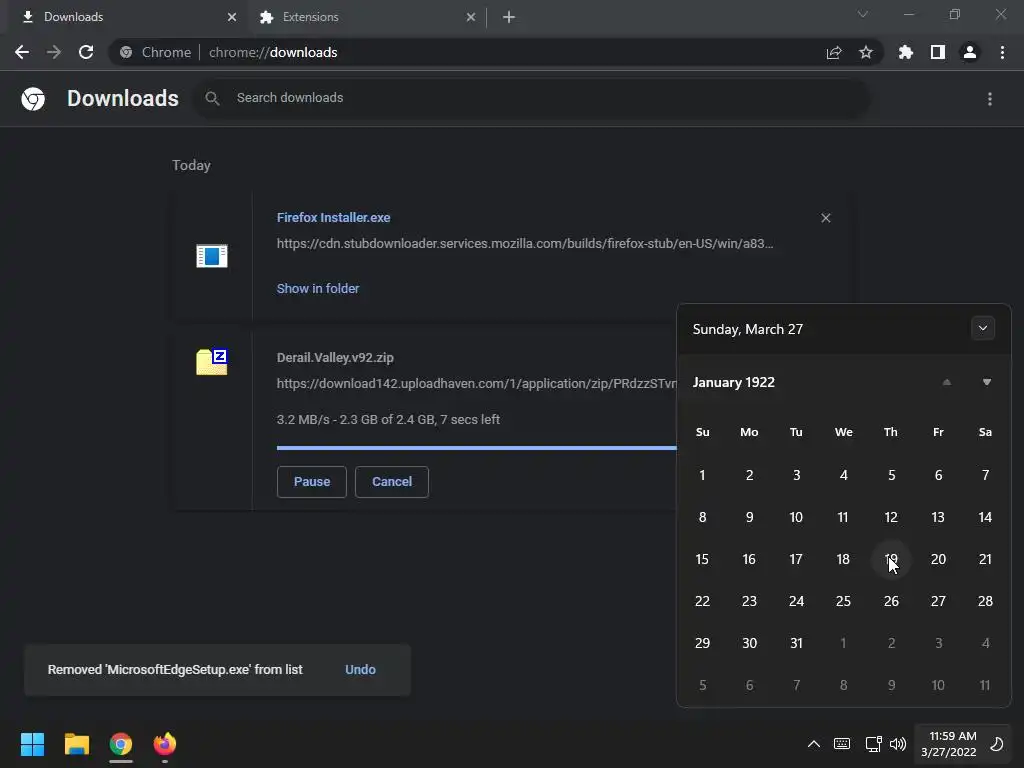The height and width of the screenshot is (768, 1024).
Task: Click the taskbar clock showing 11:59 AM
Action: (949, 744)
